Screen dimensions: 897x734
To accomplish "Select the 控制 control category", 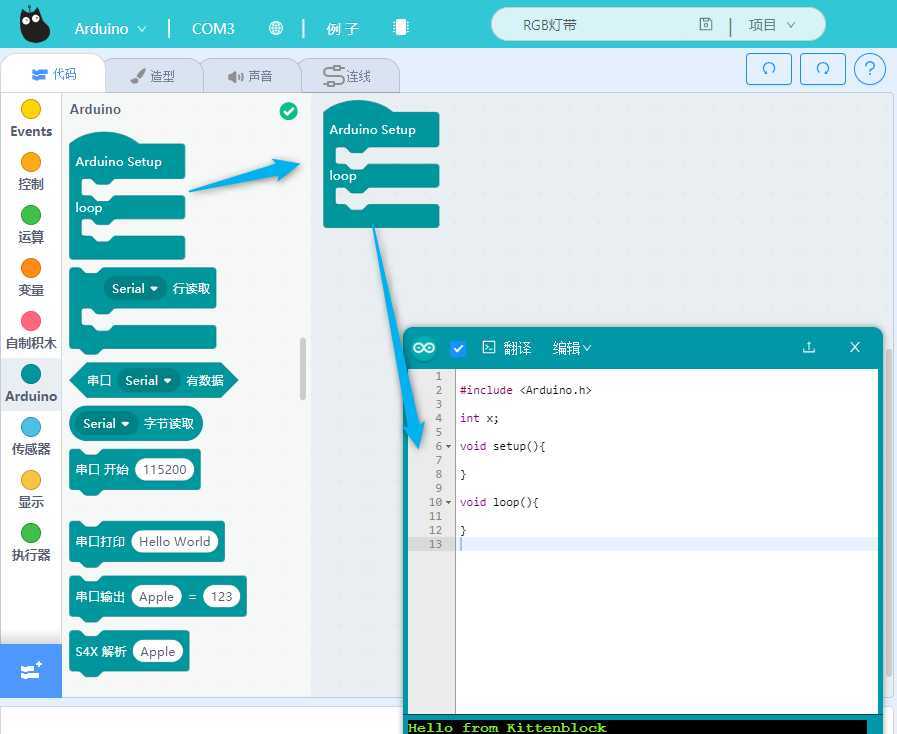I will (x=31, y=172).
